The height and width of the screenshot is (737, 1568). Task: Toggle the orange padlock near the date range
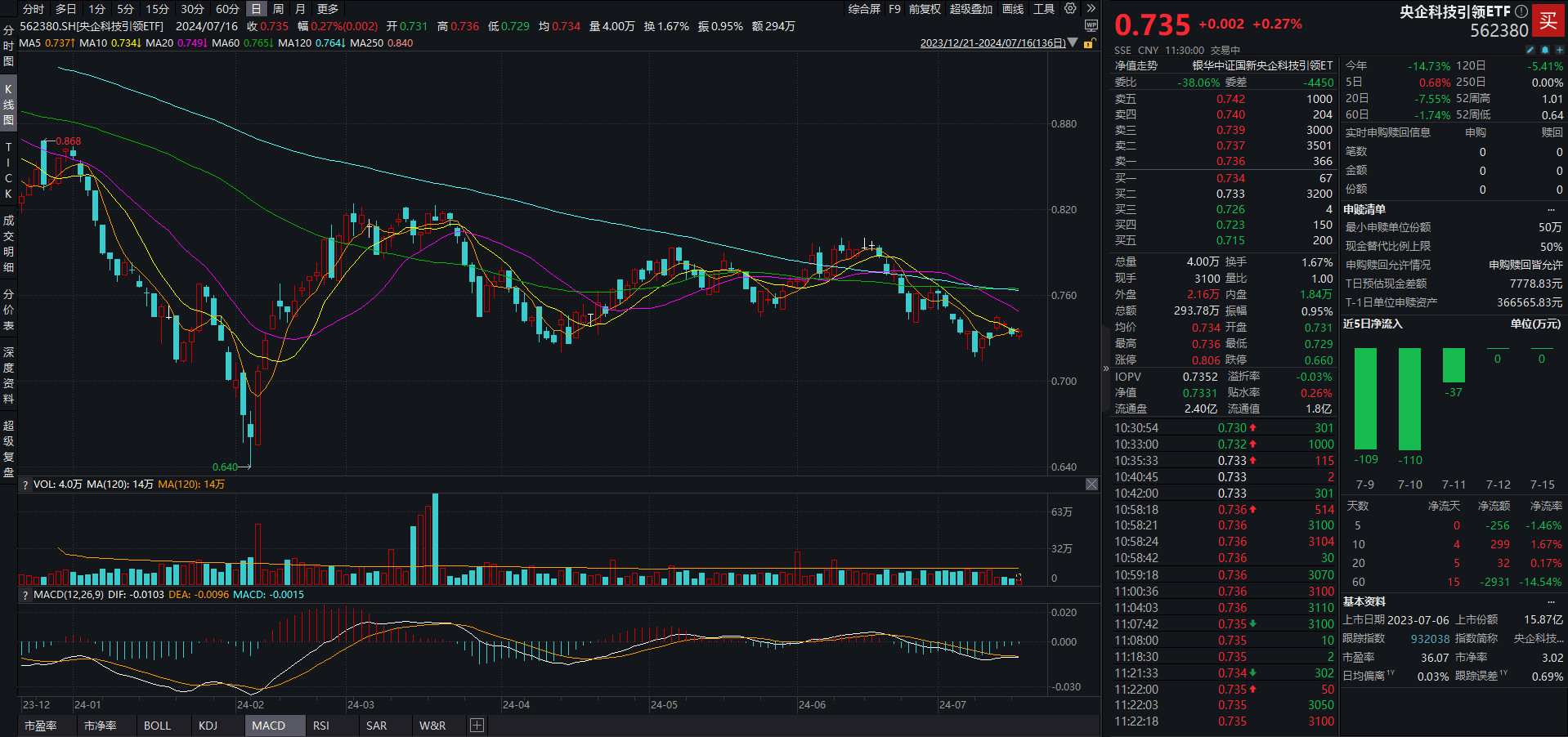(x=1088, y=43)
